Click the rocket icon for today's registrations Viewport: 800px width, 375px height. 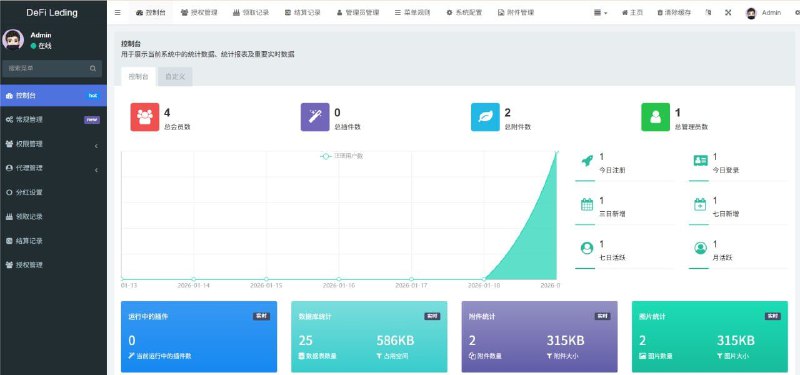point(587,161)
